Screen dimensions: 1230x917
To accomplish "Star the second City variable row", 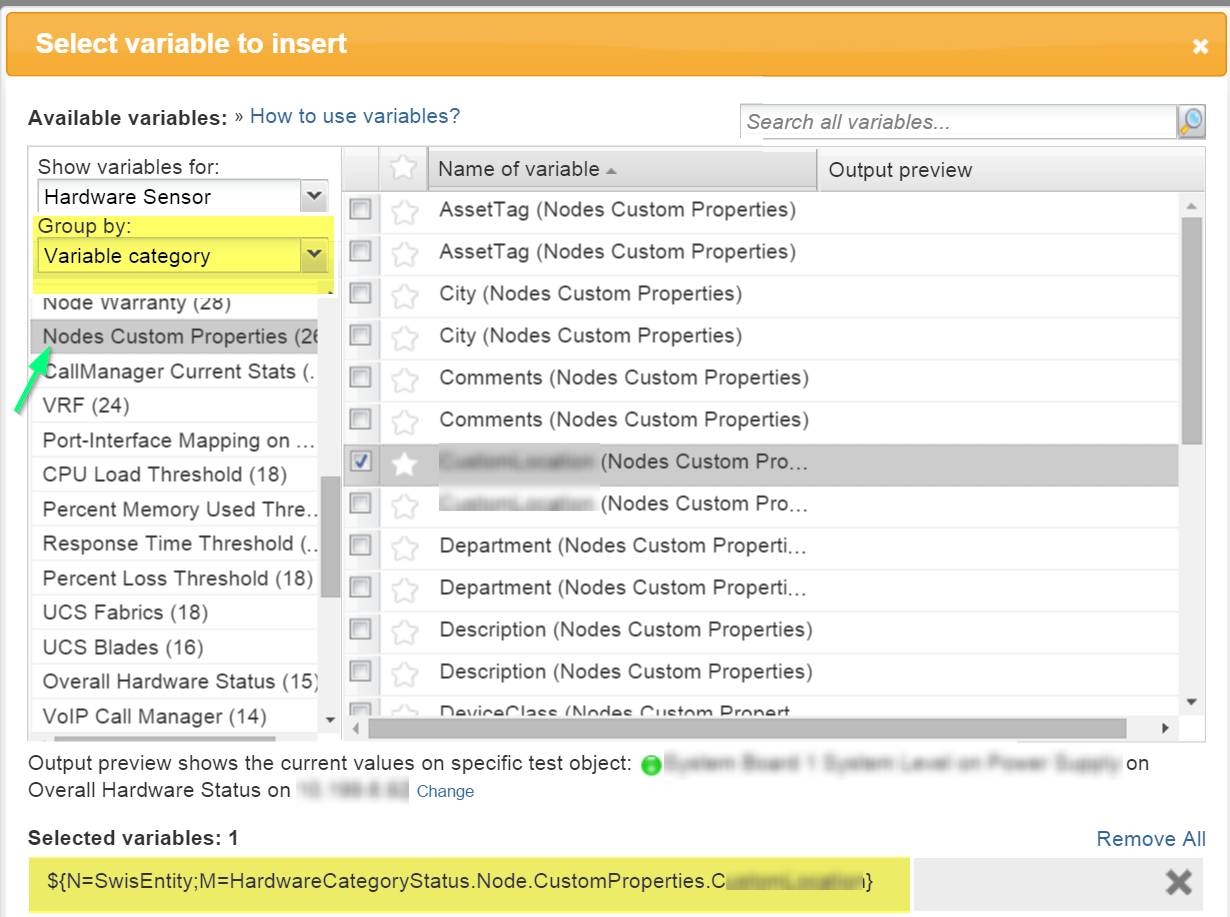I will [x=404, y=338].
